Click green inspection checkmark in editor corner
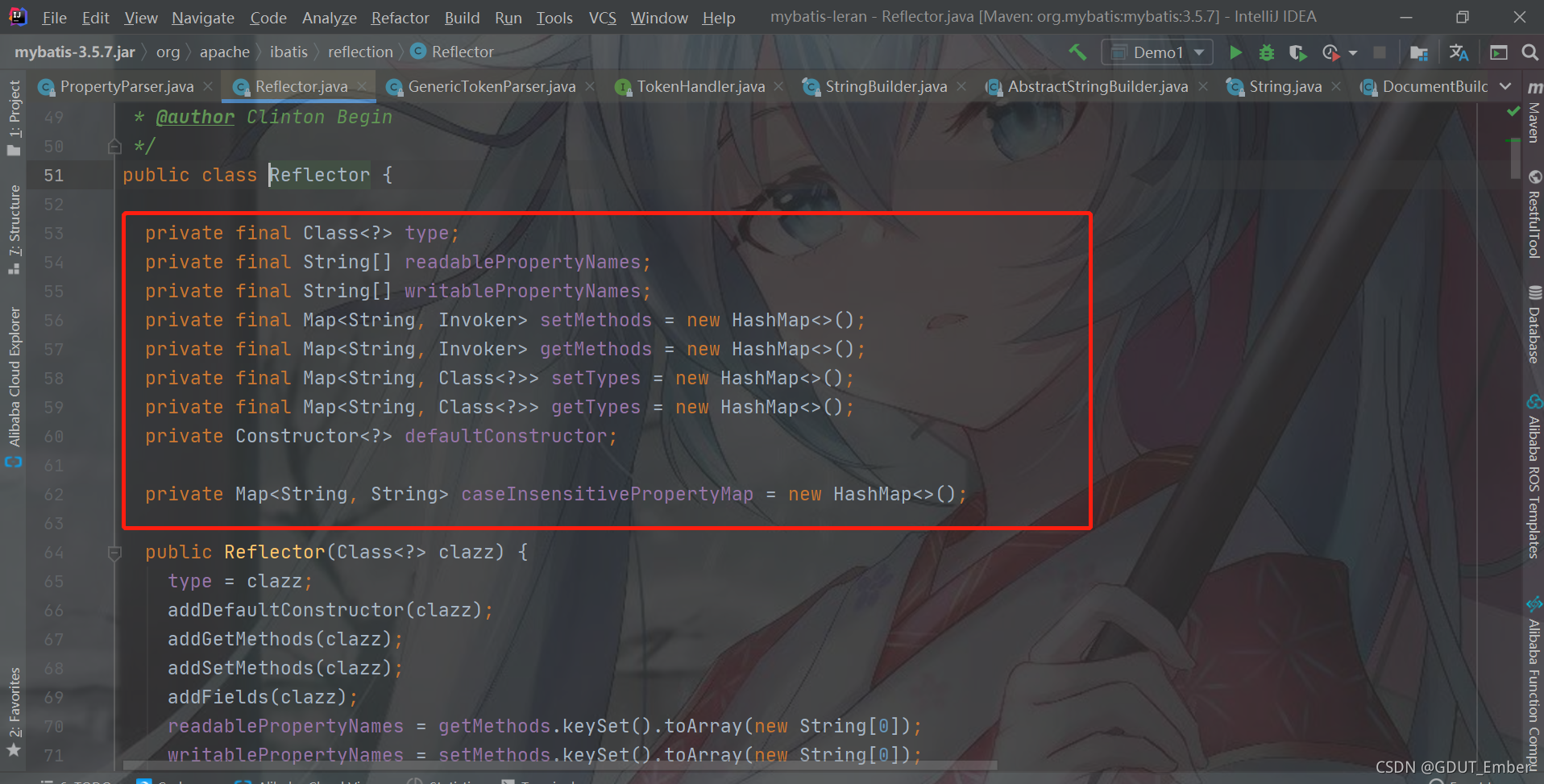This screenshot has height=784, width=1544. click(1513, 111)
